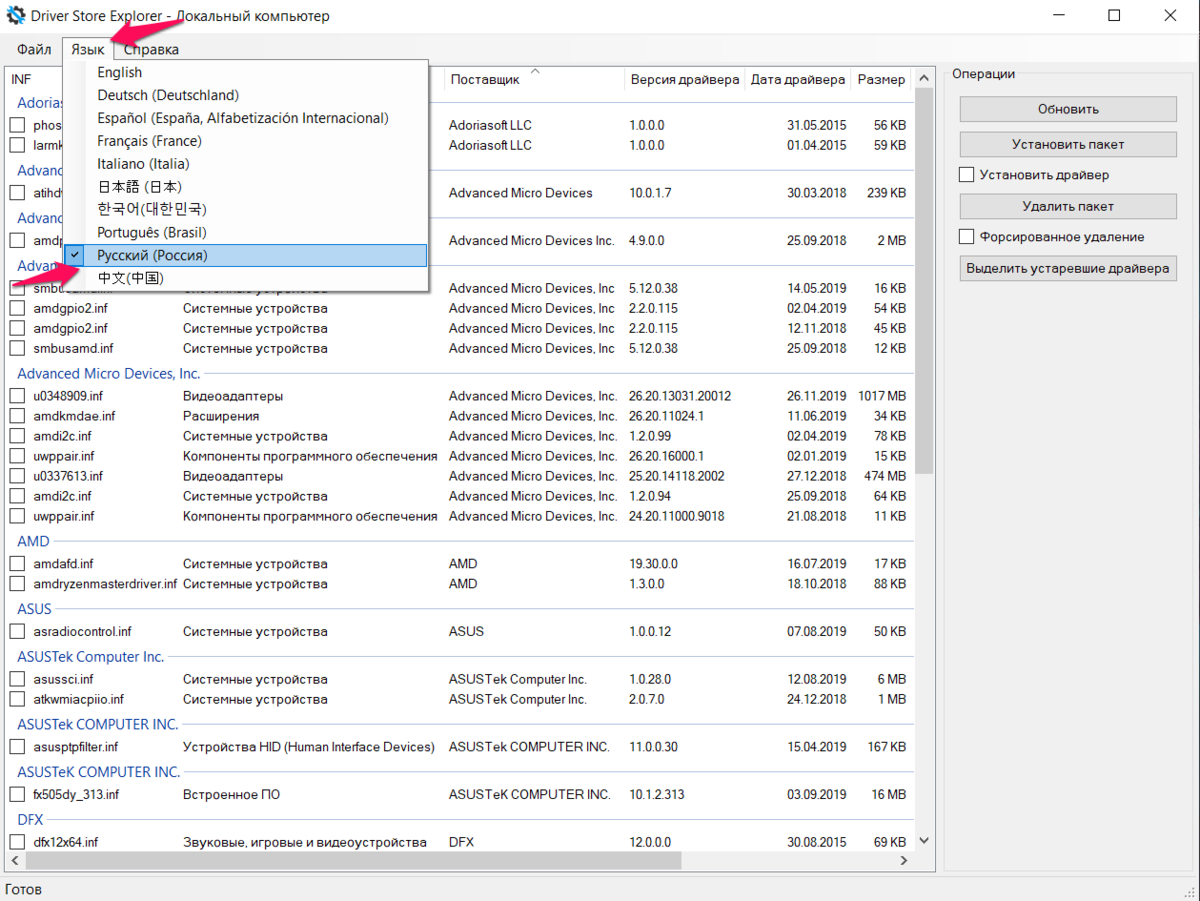Click the Установить пакет button
Image resolution: width=1200 pixels, height=901 pixels.
point(1068,144)
